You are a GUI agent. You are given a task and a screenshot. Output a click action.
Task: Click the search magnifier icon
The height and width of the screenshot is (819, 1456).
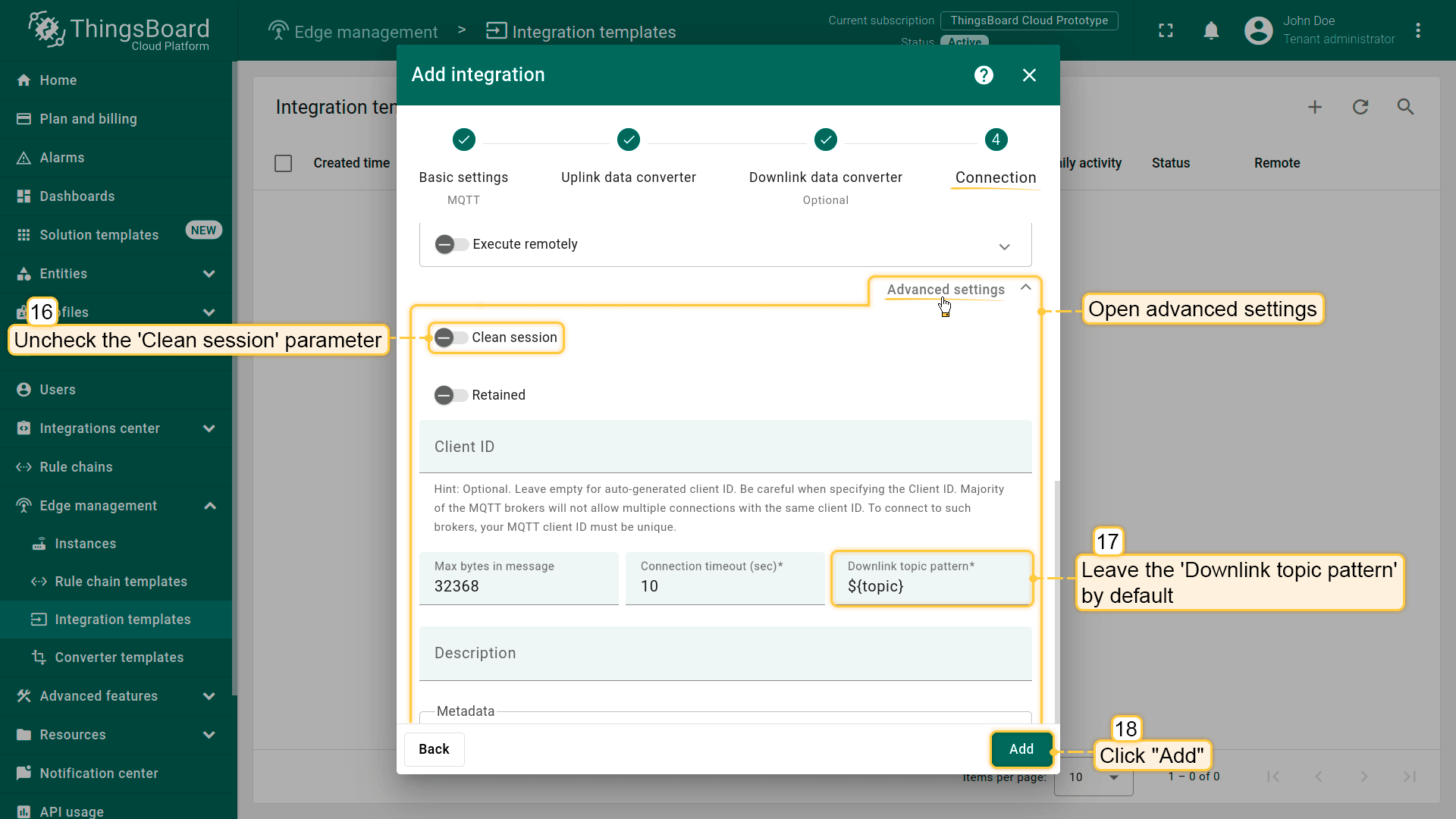1405,107
